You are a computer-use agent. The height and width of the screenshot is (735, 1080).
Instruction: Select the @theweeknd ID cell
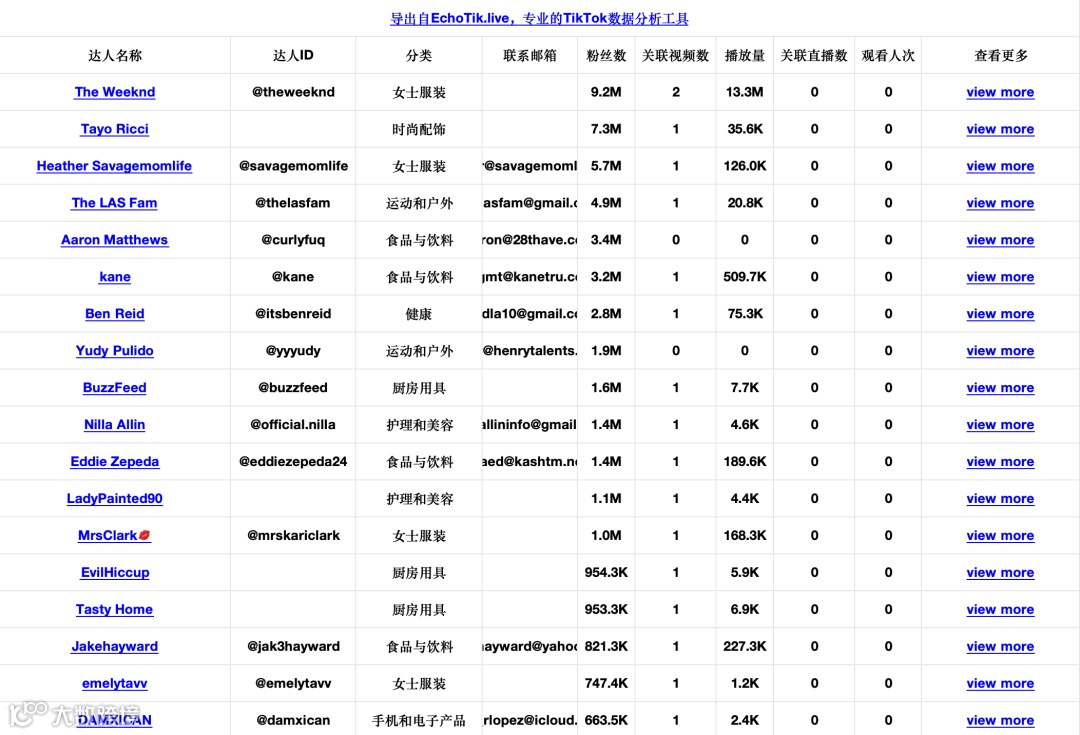coord(293,92)
